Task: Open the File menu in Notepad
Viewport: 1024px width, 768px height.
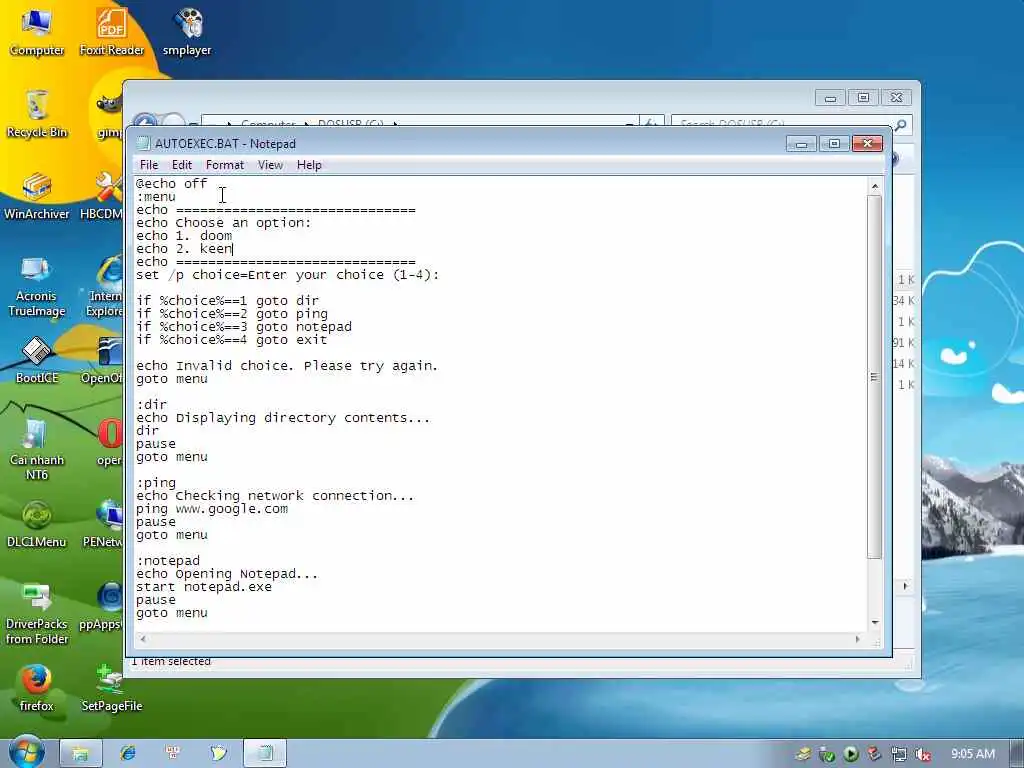Action: (149, 165)
